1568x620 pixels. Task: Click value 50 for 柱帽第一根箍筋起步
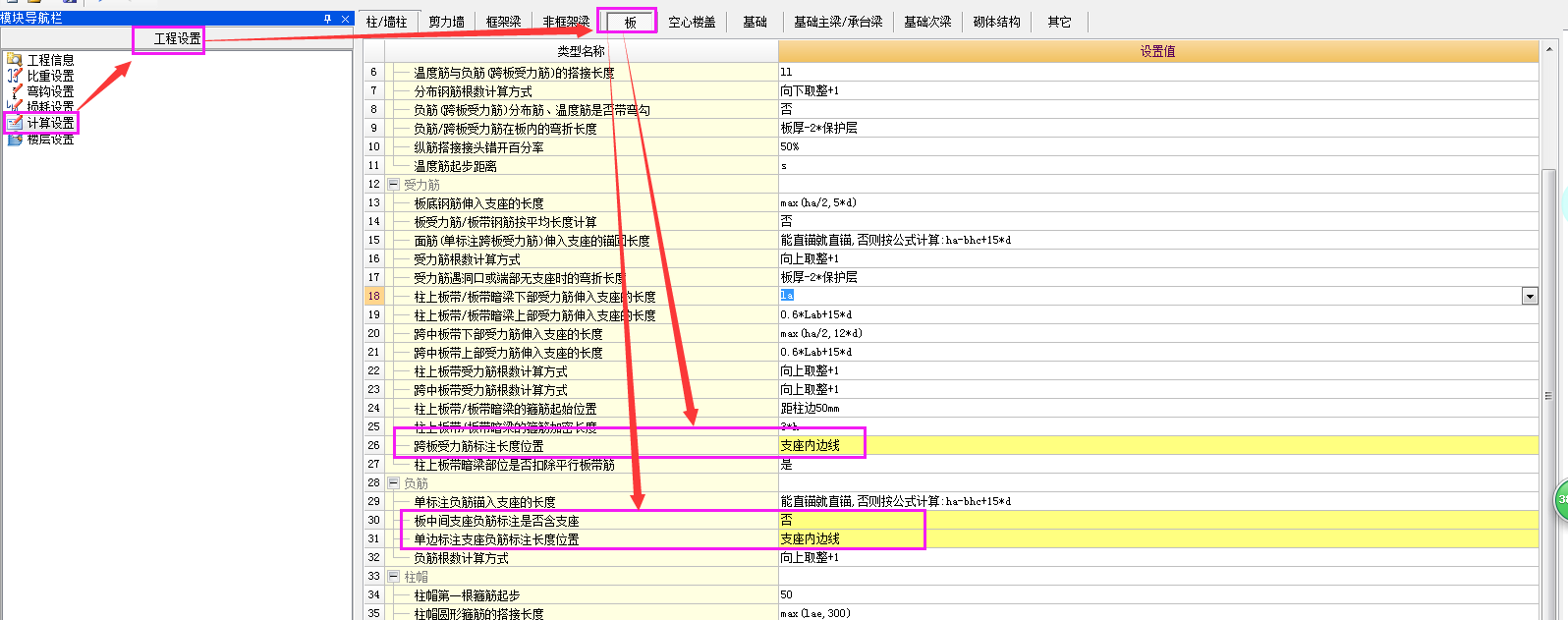coord(787,595)
